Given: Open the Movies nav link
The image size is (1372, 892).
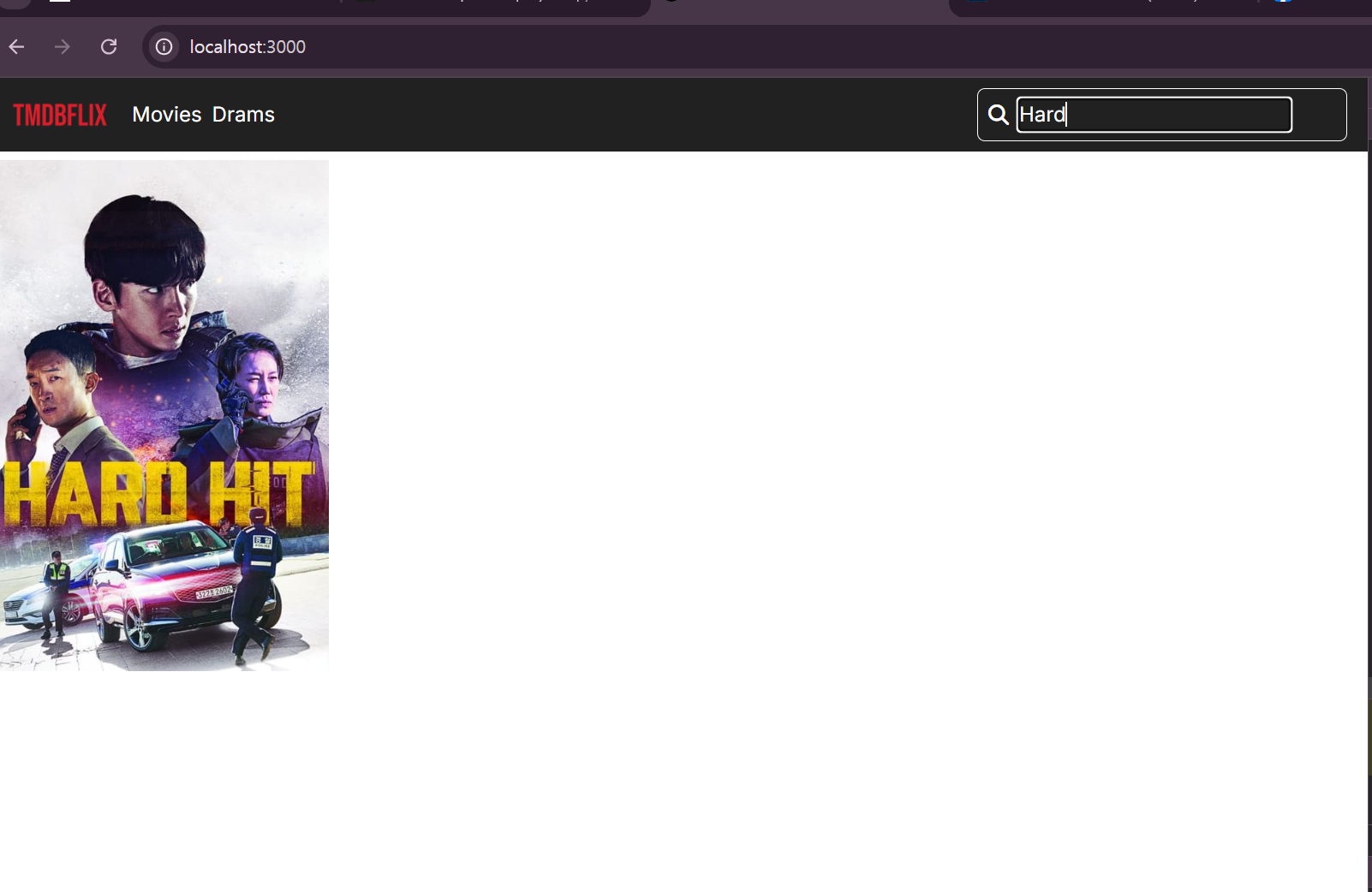Looking at the screenshot, I should [x=167, y=115].
